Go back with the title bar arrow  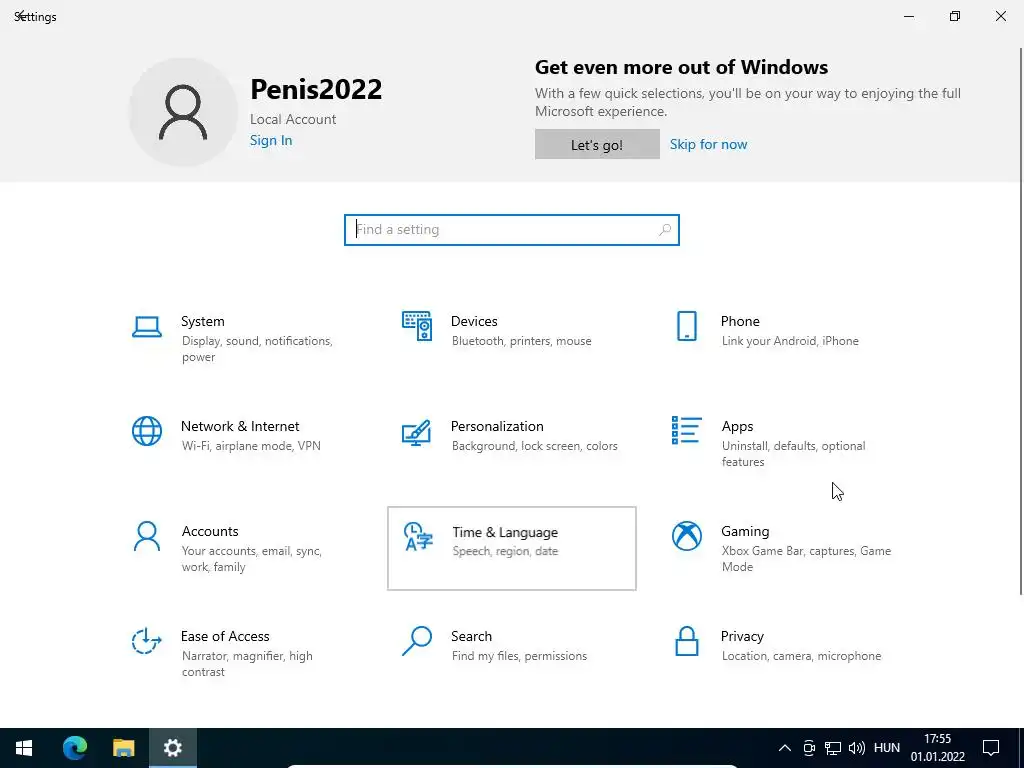[20, 16]
